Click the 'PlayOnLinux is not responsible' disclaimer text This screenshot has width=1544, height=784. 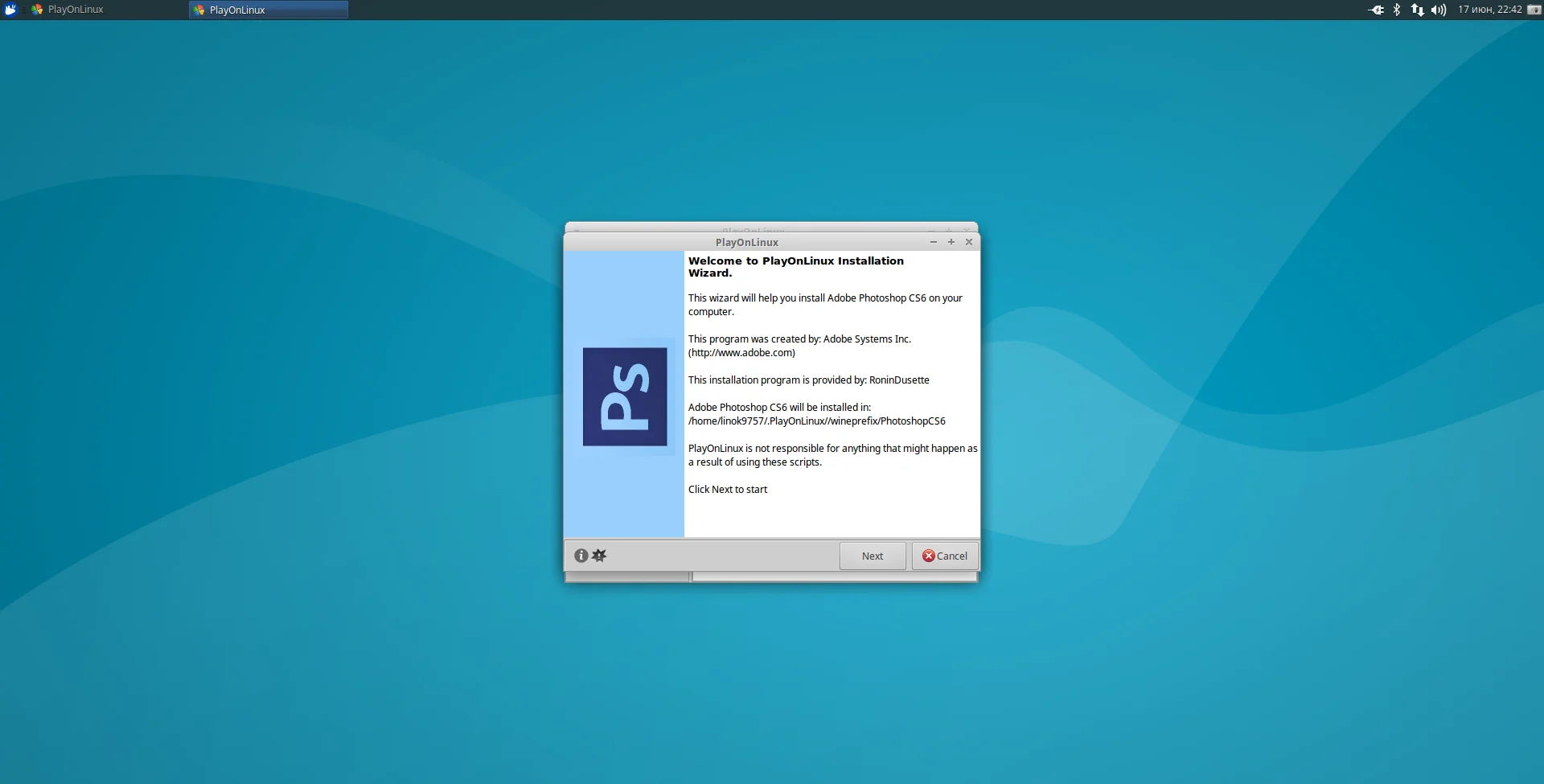[x=833, y=455]
